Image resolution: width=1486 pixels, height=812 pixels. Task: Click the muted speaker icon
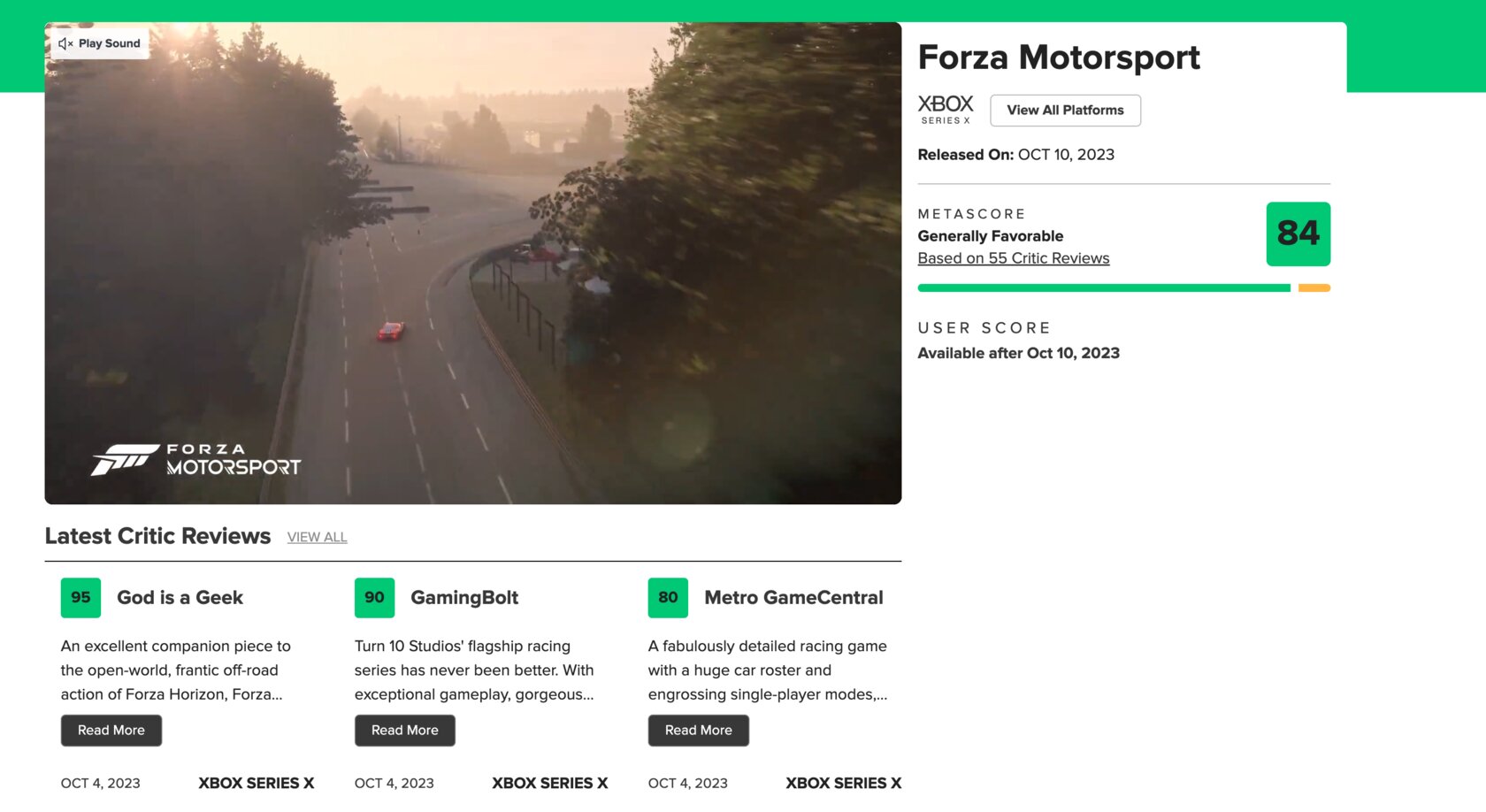click(65, 43)
